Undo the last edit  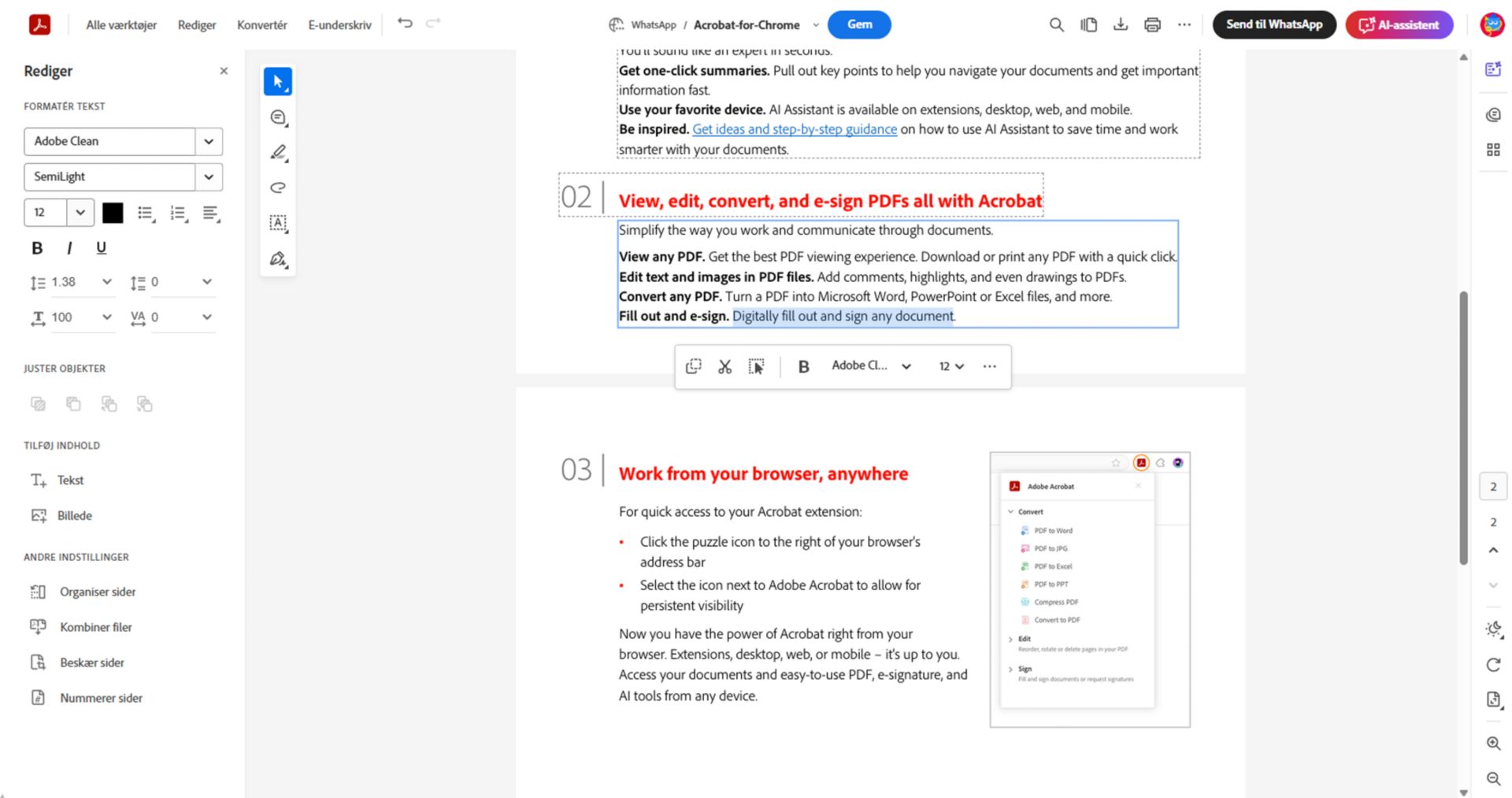coord(405,23)
